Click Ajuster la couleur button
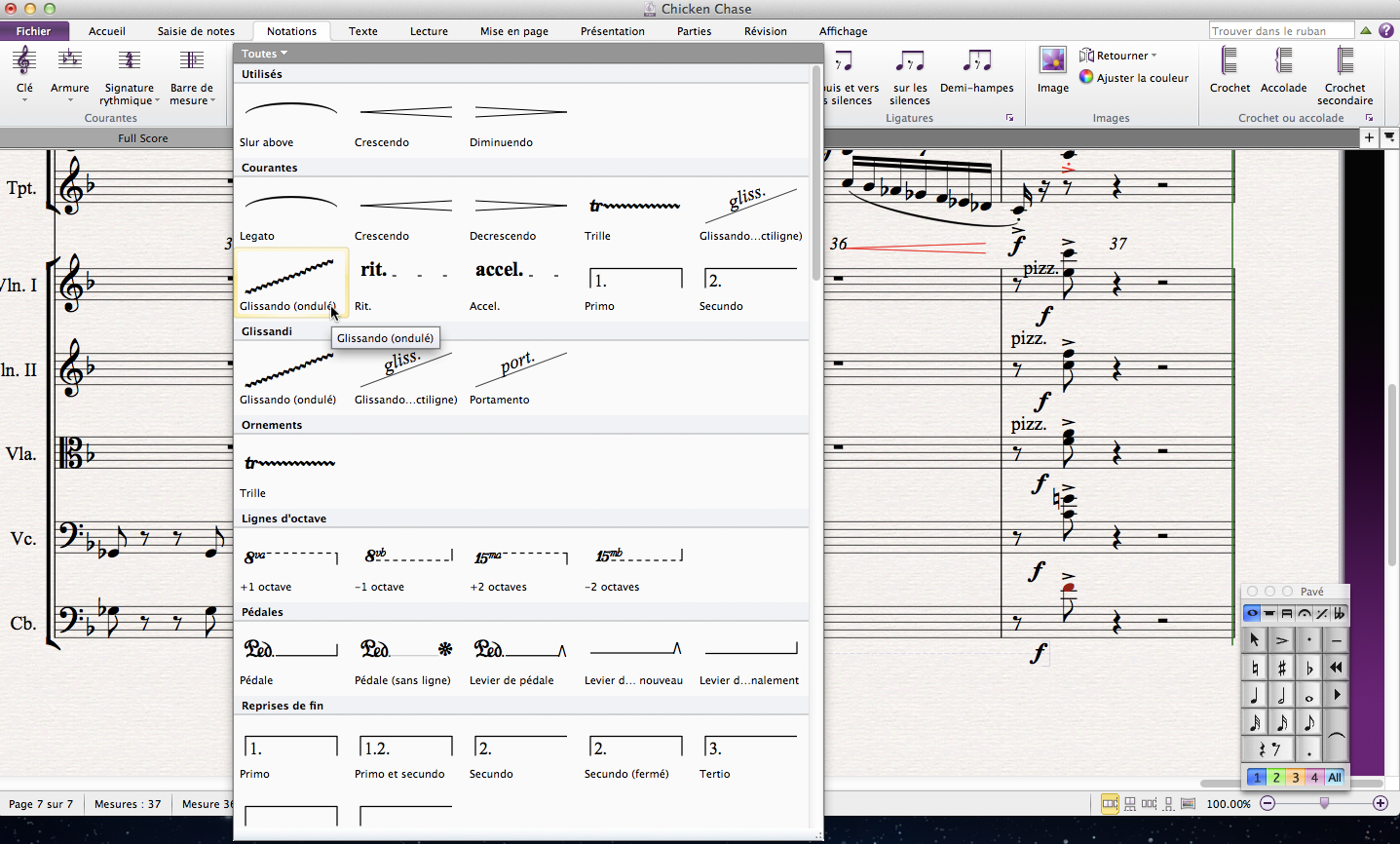Image resolution: width=1400 pixels, height=844 pixels. pos(1134,78)
